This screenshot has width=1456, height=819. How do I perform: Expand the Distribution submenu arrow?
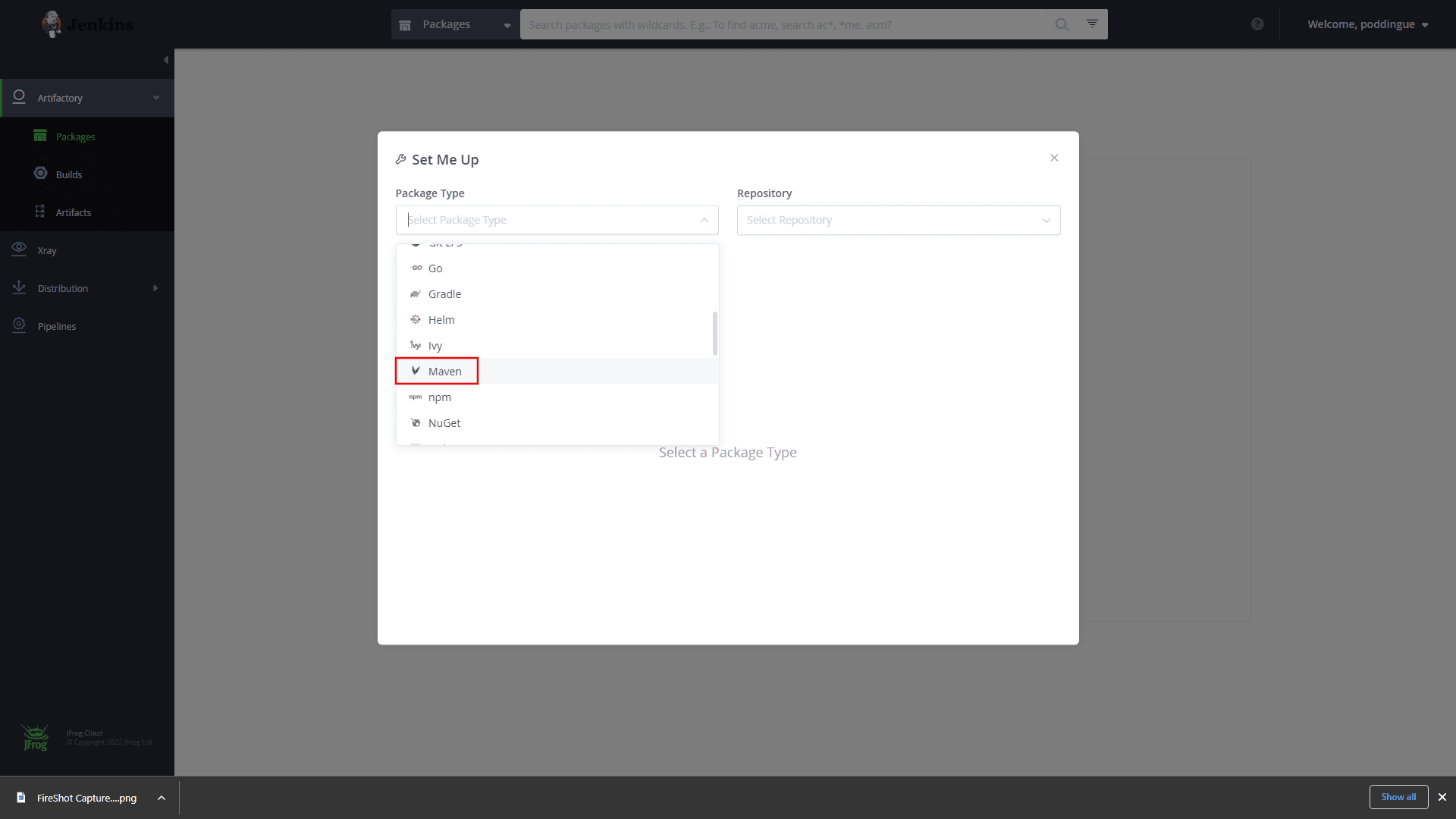(155, 288)
